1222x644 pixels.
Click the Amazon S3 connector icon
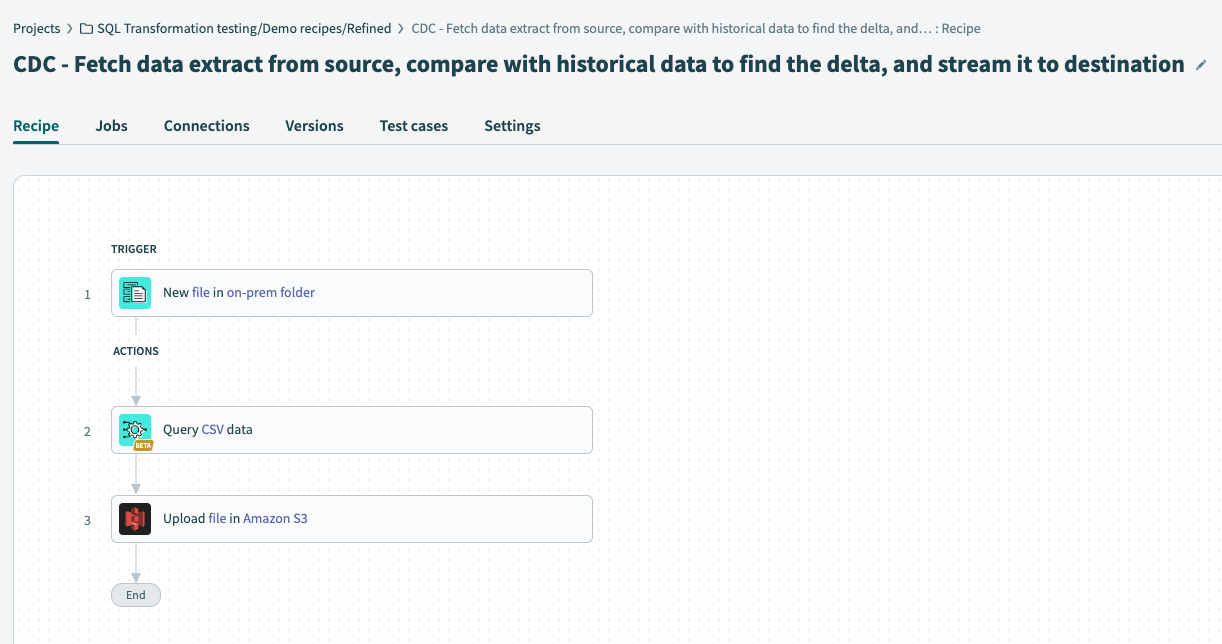pos(135,518)
